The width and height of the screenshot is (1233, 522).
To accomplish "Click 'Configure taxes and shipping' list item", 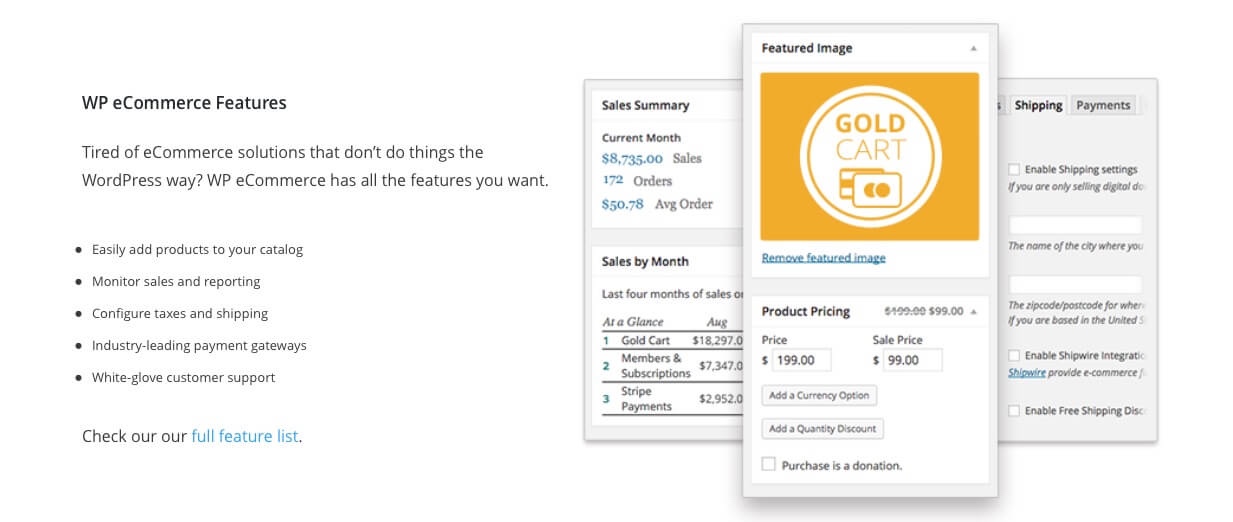I will click(x=180, y=313).
